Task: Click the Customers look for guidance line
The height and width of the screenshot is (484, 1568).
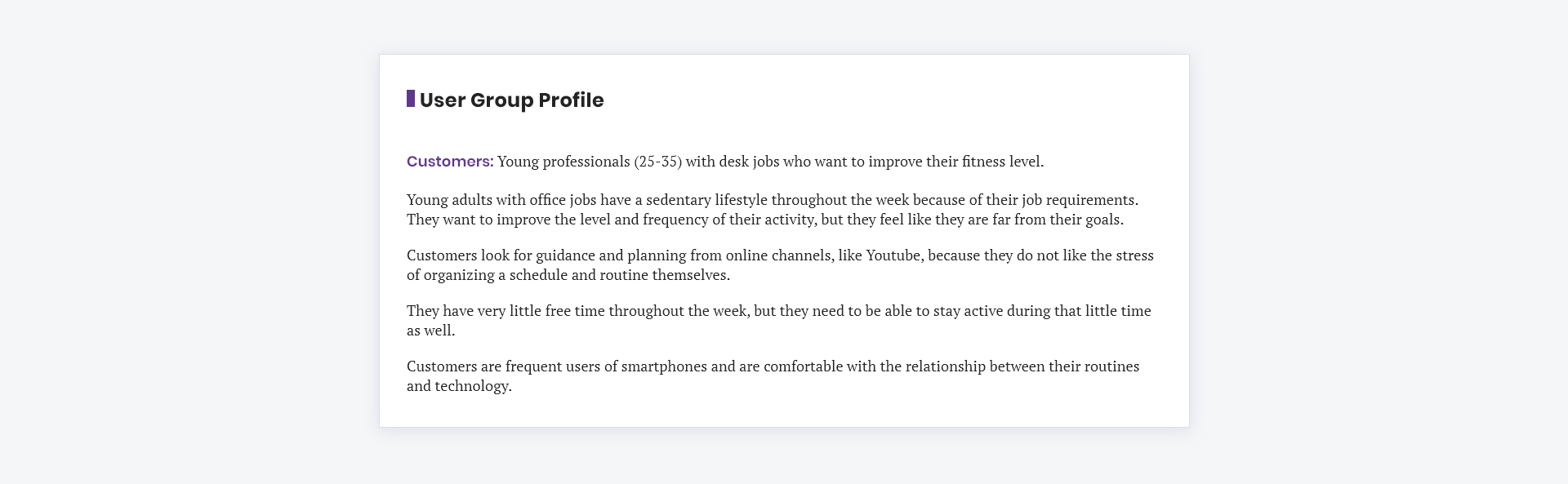Action: click(x=780, y=255)
